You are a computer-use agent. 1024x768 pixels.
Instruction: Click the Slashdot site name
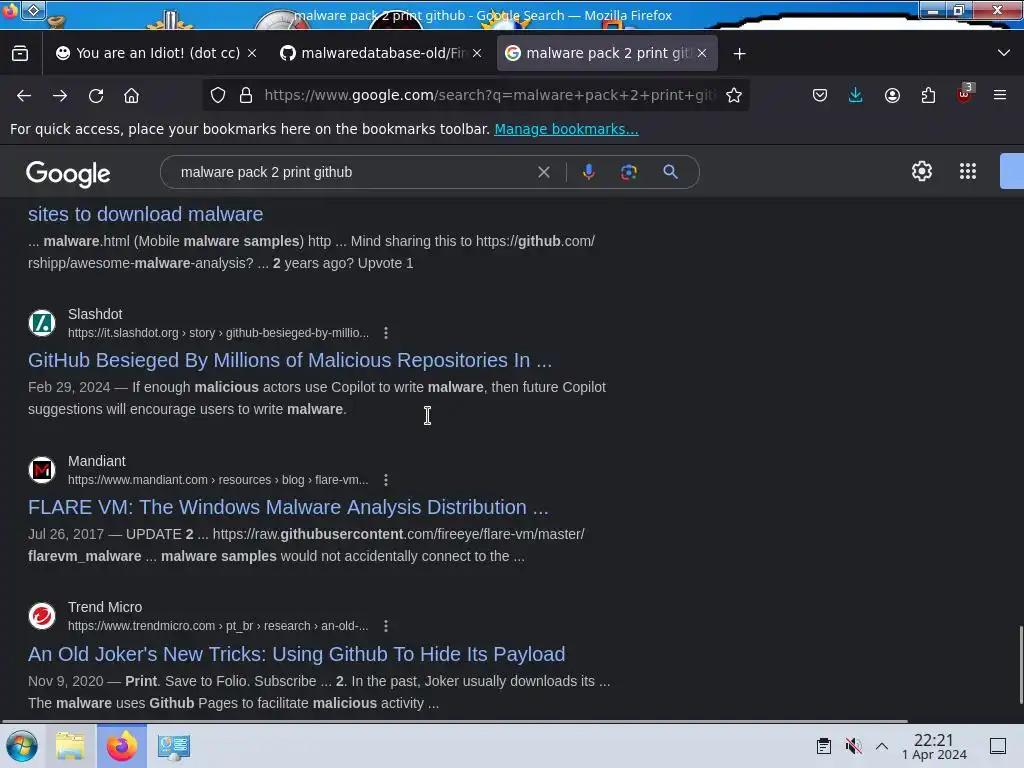[95, 314]
